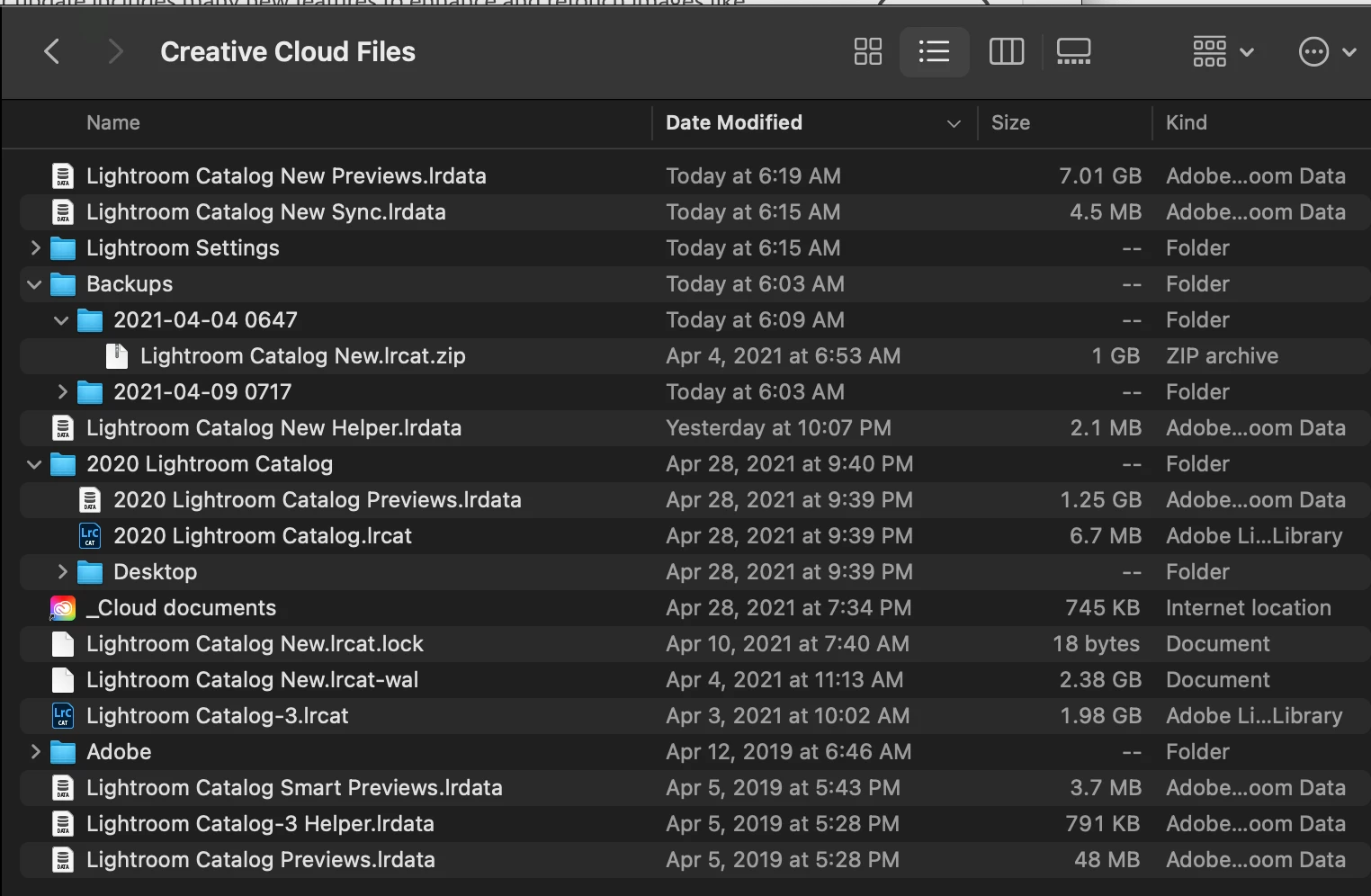Select the 2020 Lightroom Catalog folder name
Viewport: 1371px width, 896px height.
(210, 464)
